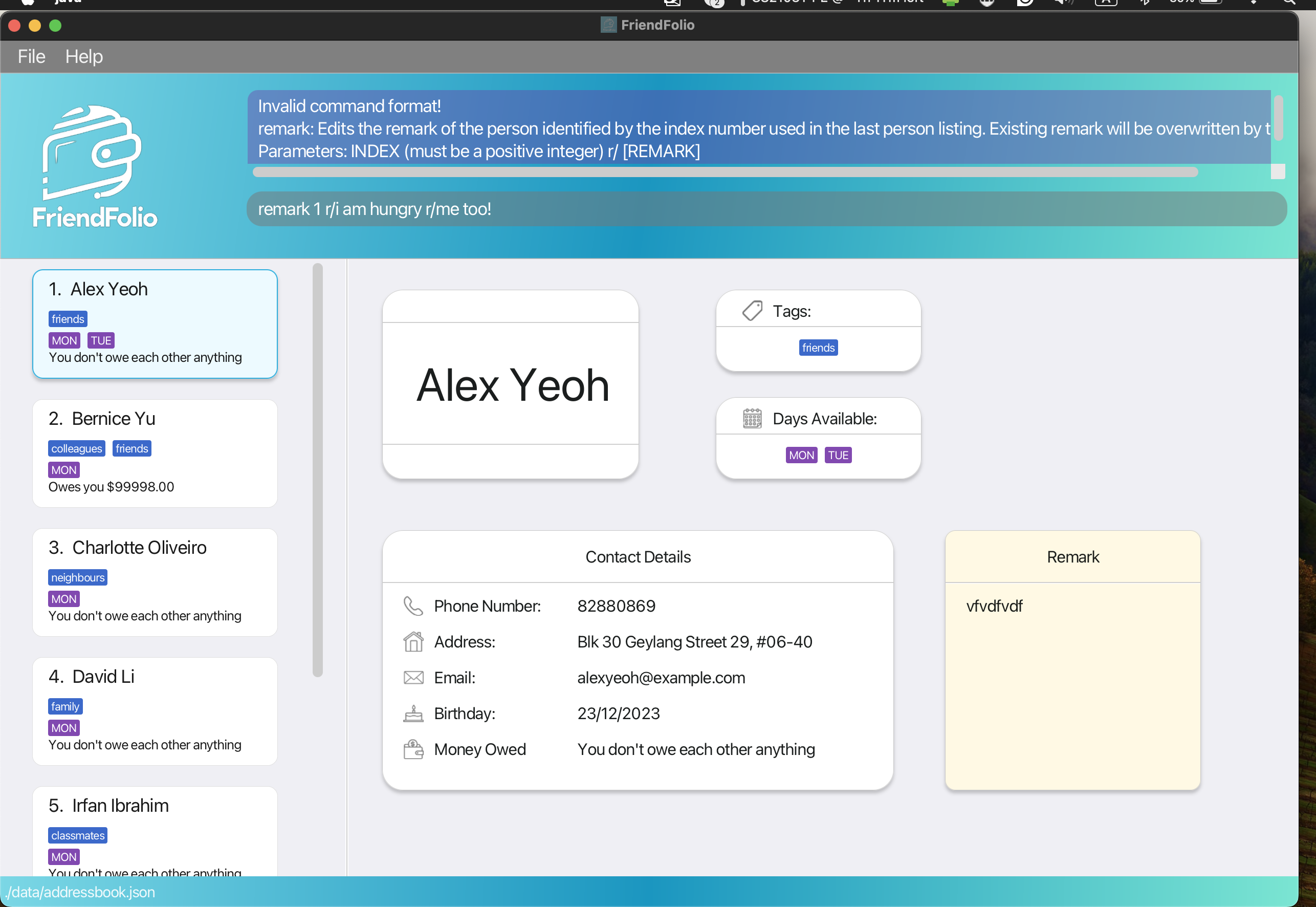Click the calendar icon beside Days Available
1316x907 pixels.
[x=752, y=419]
